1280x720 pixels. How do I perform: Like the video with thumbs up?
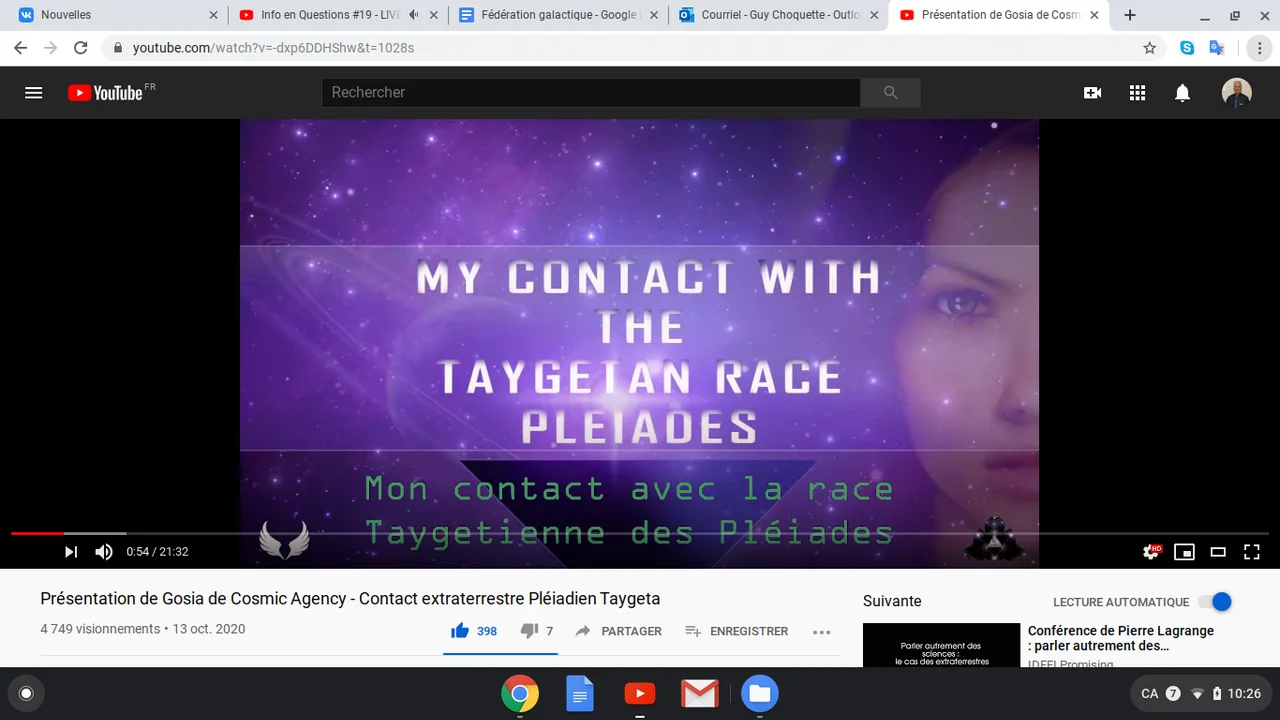(474, 631)
